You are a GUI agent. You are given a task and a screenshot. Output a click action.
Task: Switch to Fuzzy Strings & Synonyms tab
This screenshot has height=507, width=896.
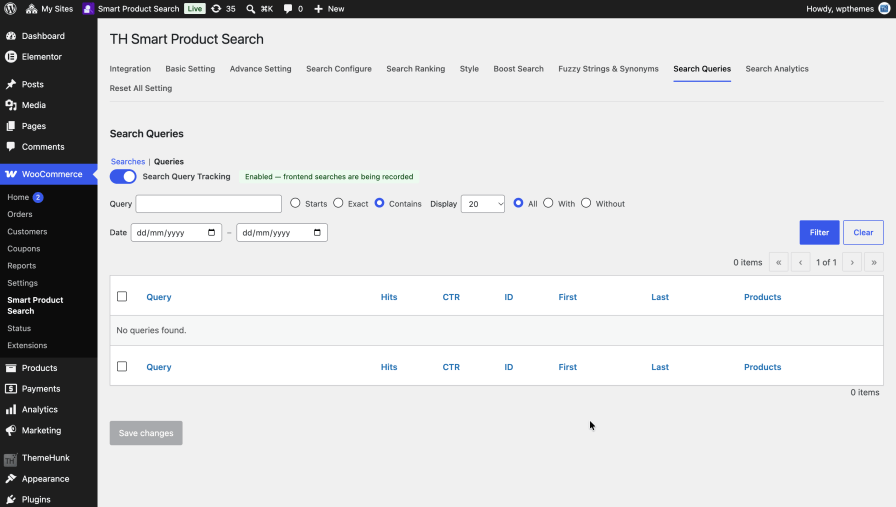click(x=608, y=69)
